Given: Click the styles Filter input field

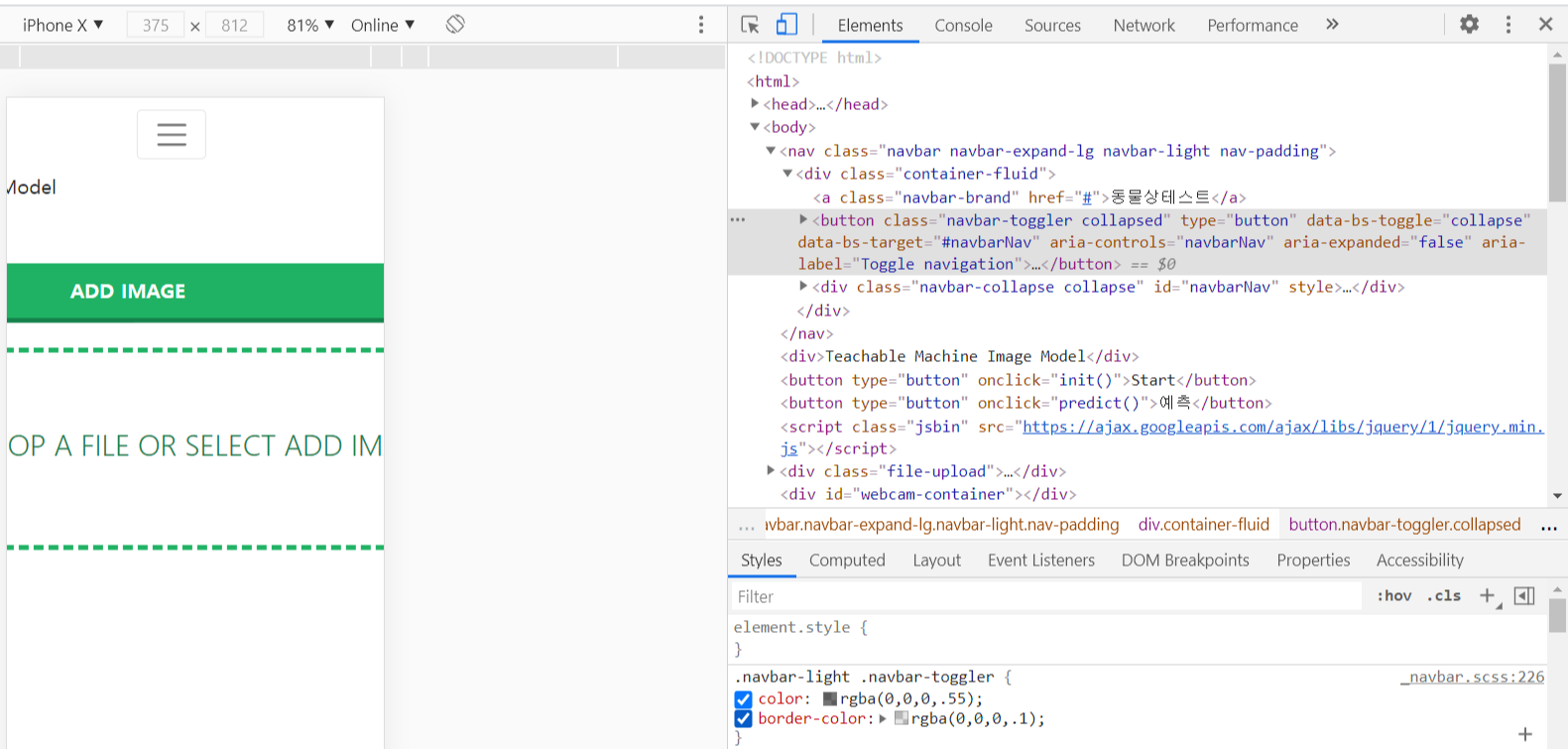Looking at the screenshot, I should [x=1046, y=596].
